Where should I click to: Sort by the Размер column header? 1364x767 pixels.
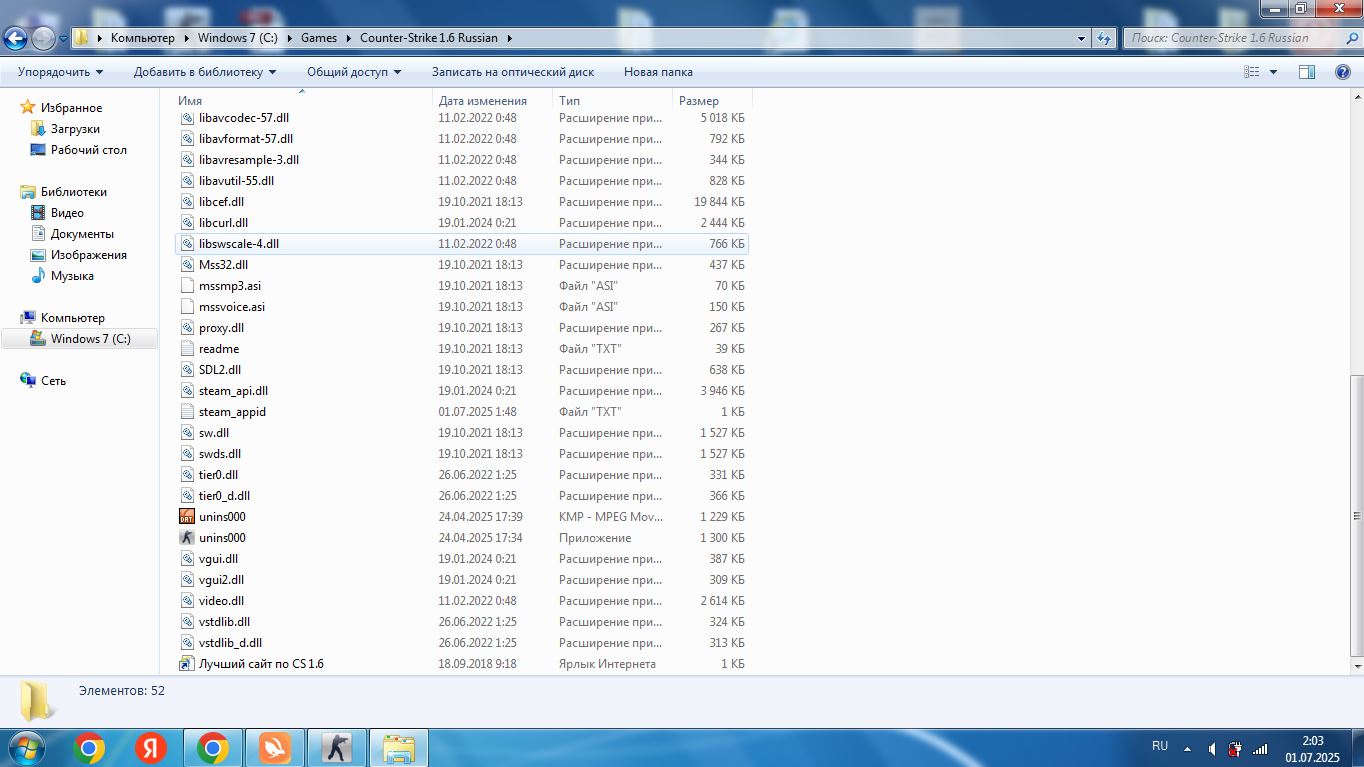click(x=712, y=101)
